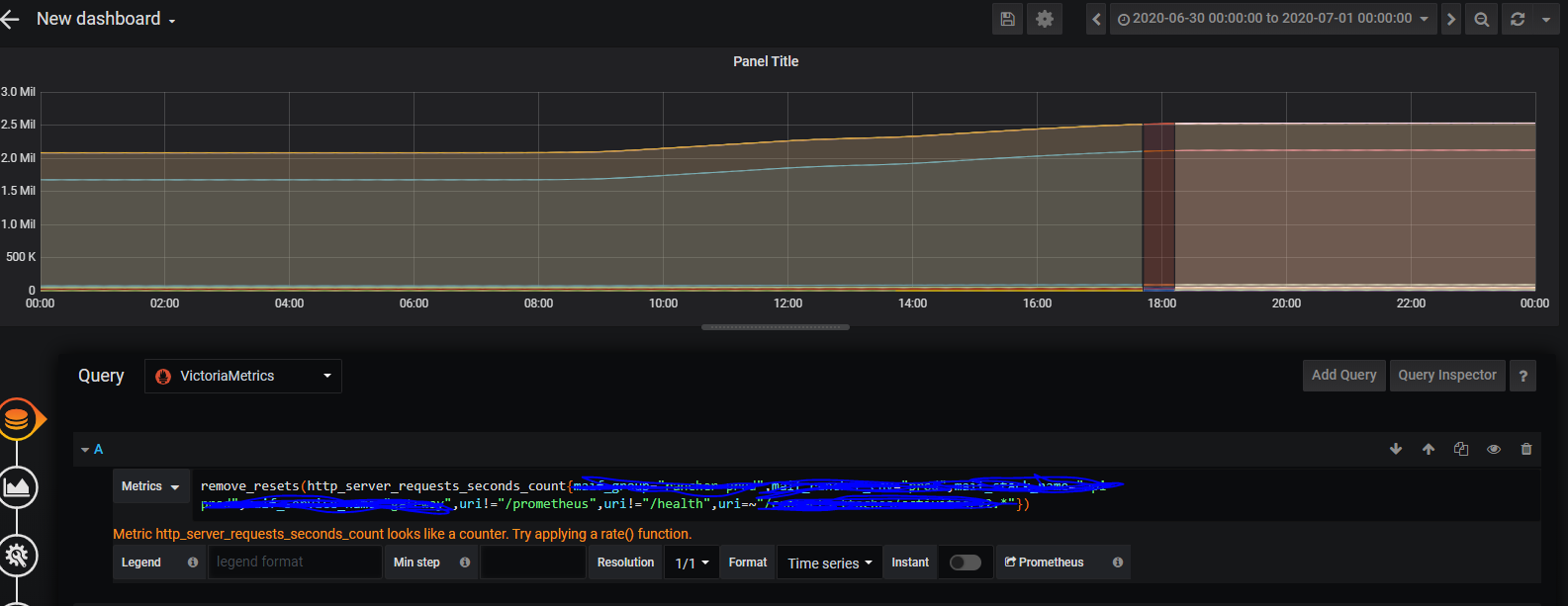
Task: Shift time range backward with left chevron
Action: pyautogui.click(x=1096, y=19)
